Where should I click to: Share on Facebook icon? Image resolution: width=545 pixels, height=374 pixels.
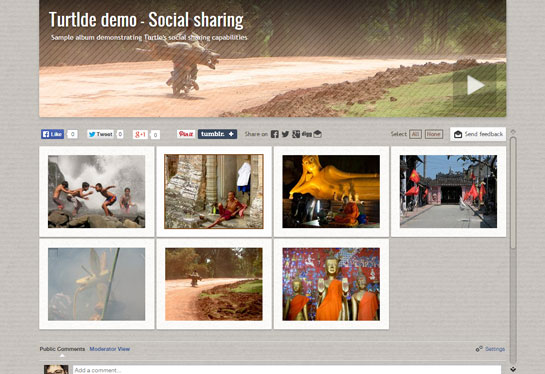(275, 134)
